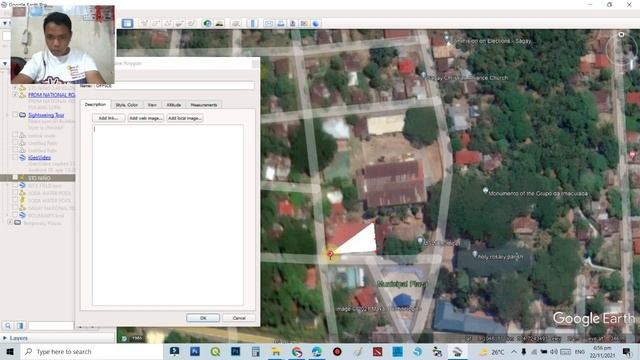Switch to the Altitude tab
The image size is (640, 360).
tap(173, 105)
